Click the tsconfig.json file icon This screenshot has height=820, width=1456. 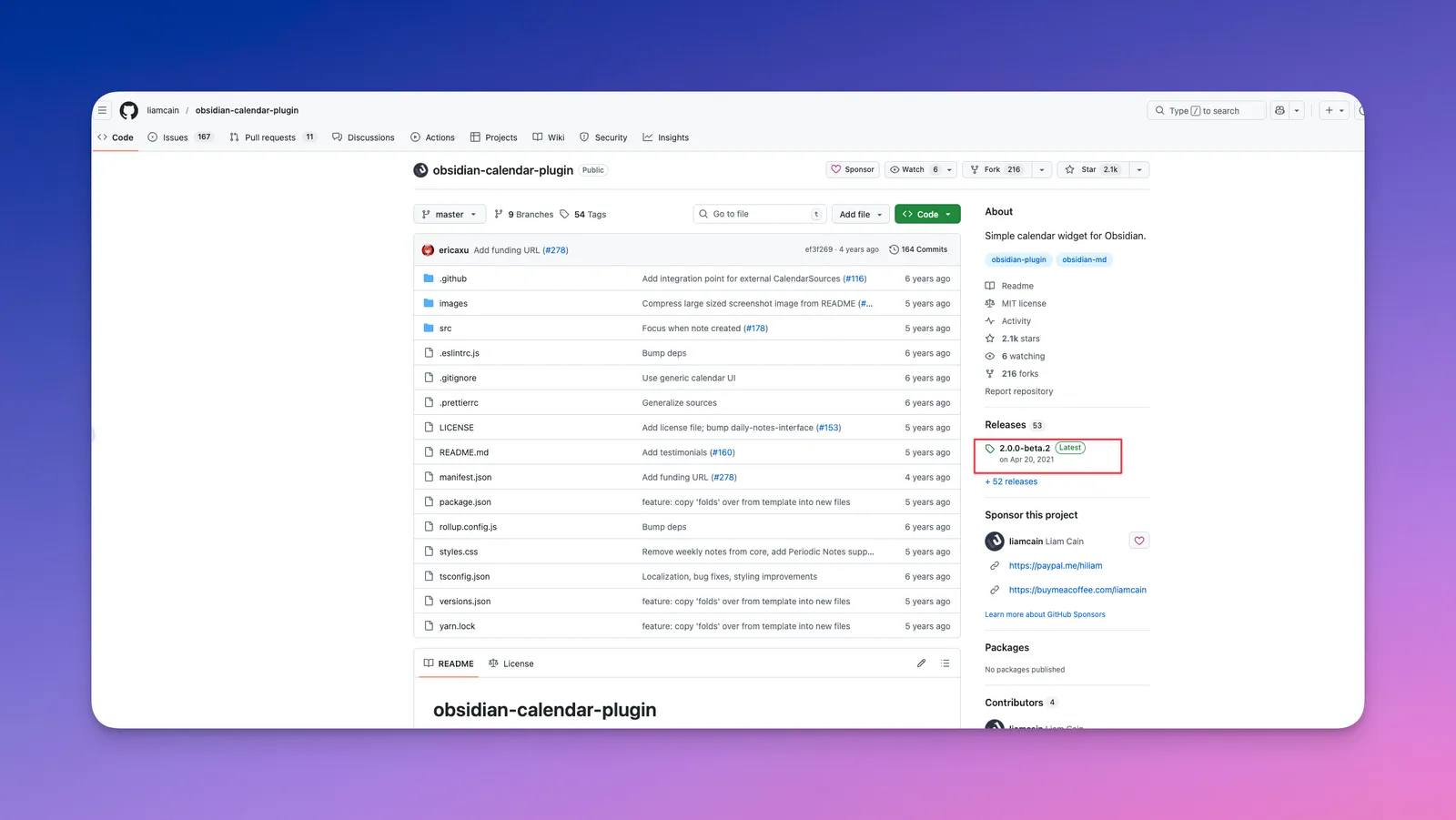click(429, 576)
